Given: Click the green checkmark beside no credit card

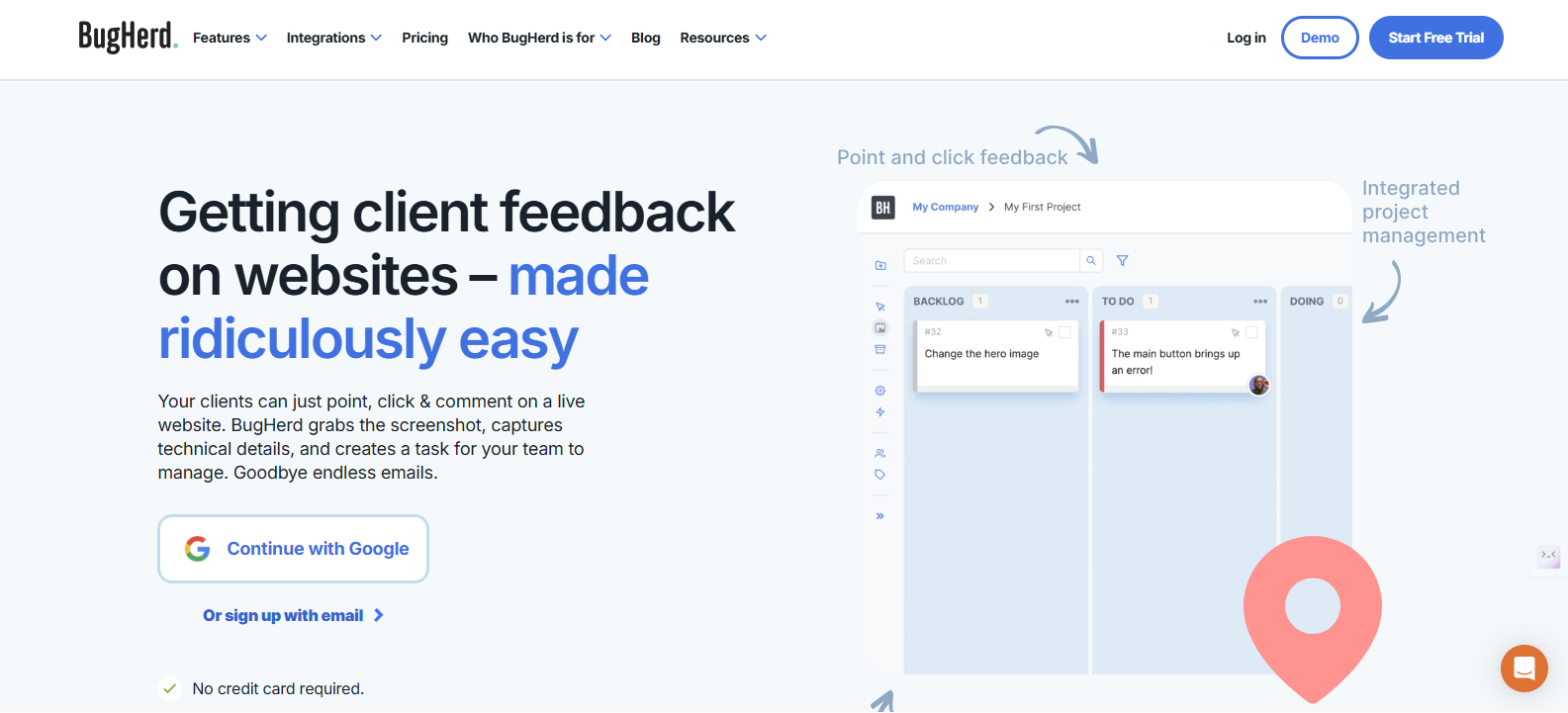Looking at the screenshot, I should (x=170, y=688).
